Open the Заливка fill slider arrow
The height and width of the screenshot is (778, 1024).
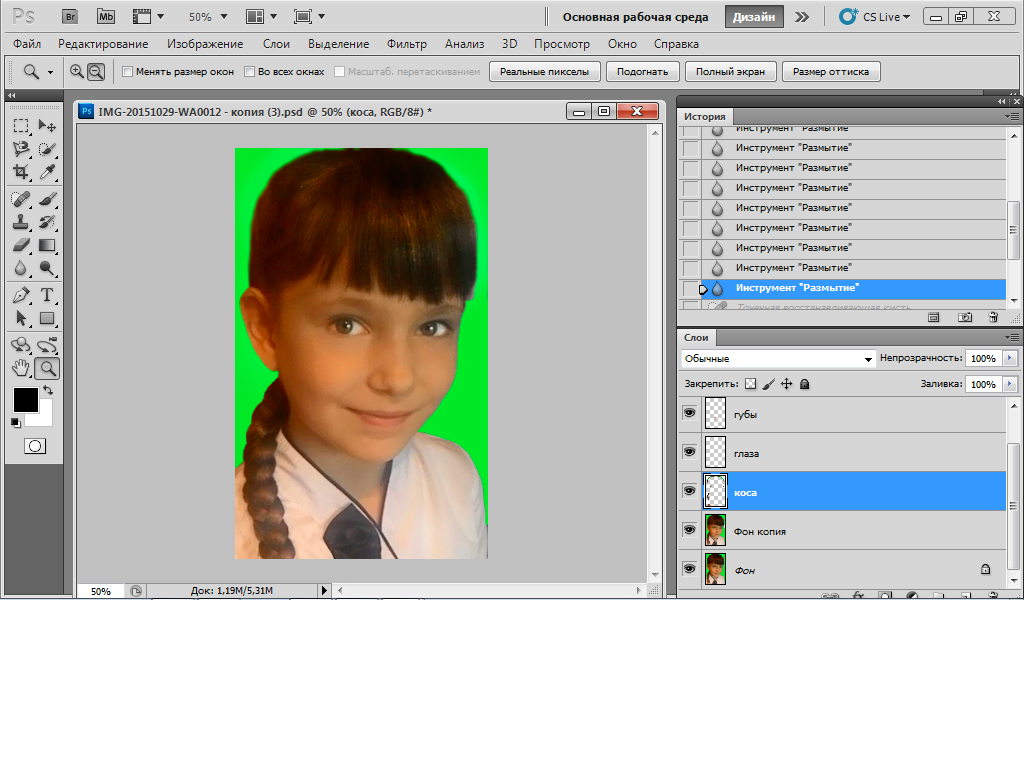[1009, 384]
